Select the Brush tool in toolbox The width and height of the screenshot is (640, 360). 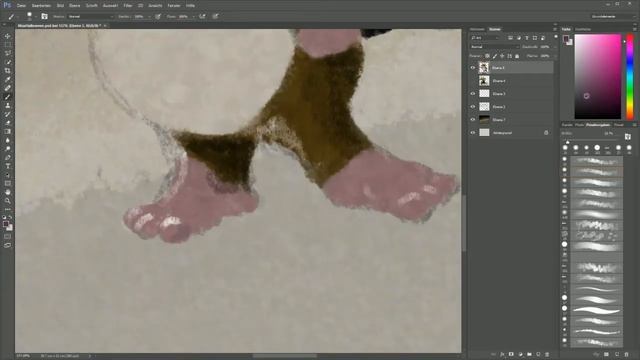pyautogui.click(x=7, y=97)
